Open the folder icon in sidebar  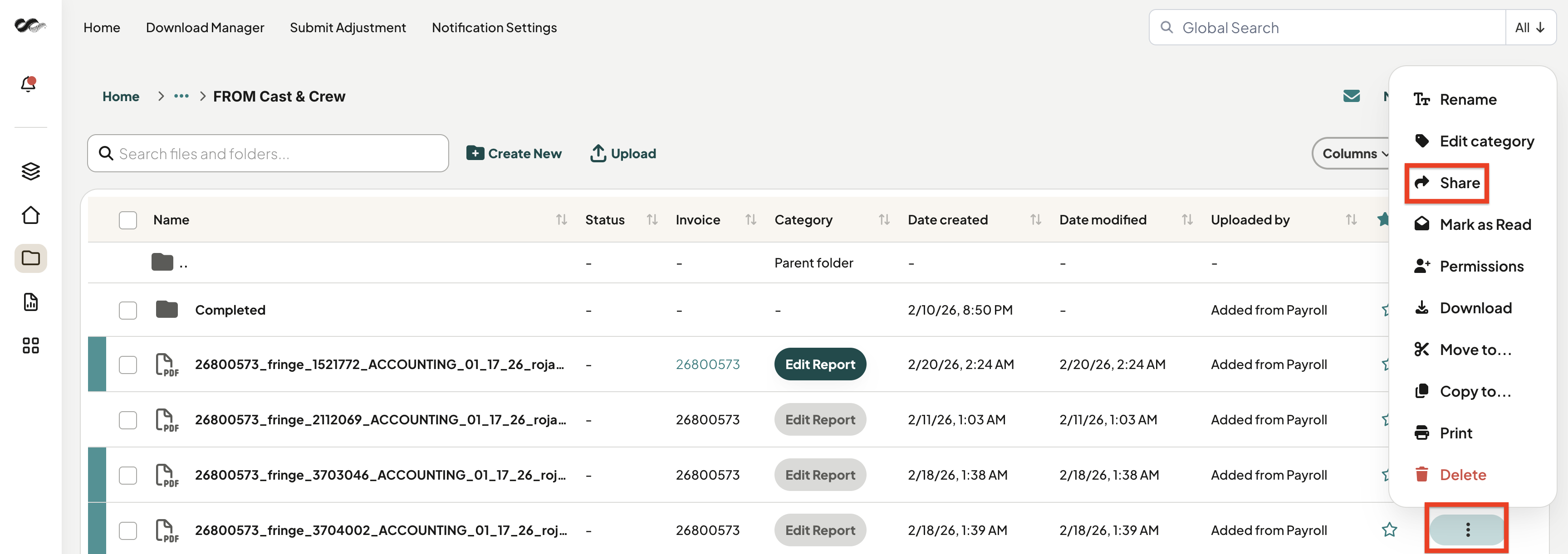point(30,258)
